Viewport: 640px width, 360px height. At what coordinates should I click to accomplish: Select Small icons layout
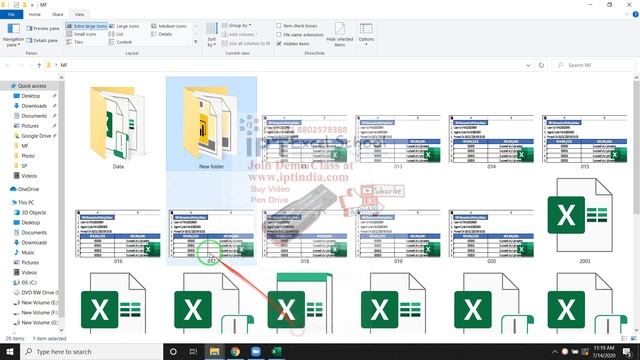(x=81, y=34)
